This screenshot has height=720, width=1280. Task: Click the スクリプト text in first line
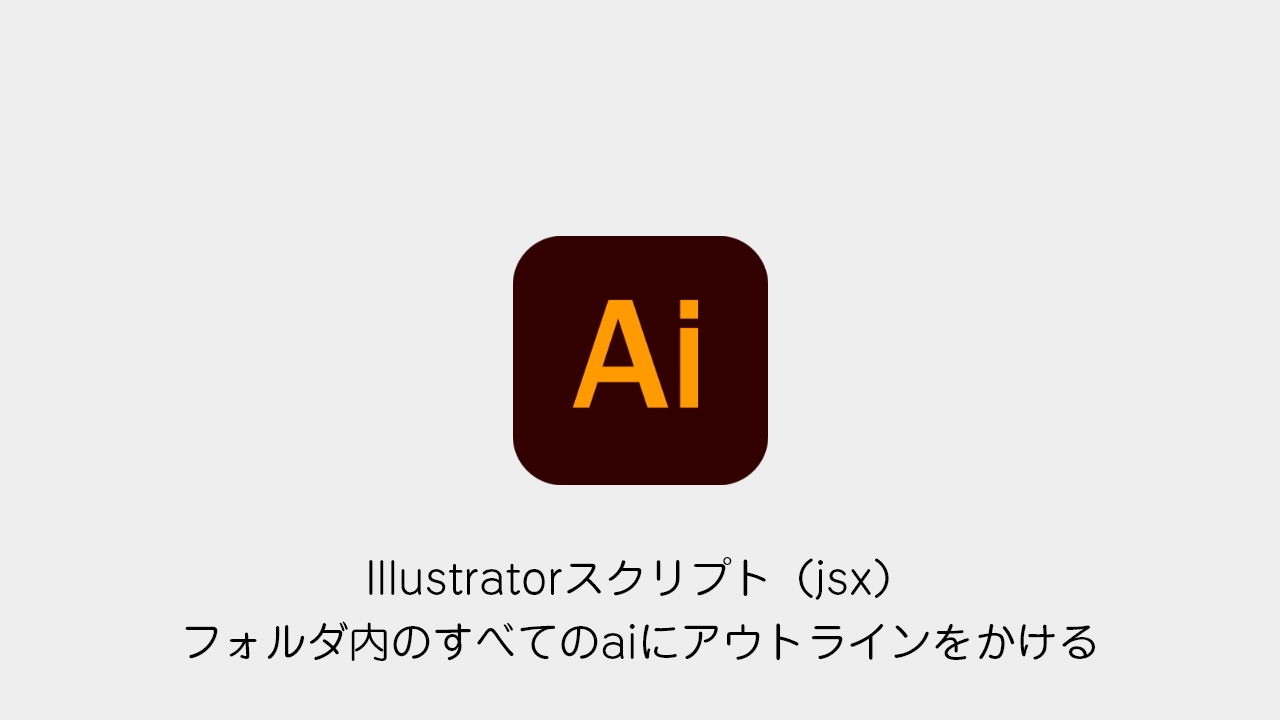pyautogui.click(x=666, y=579)
